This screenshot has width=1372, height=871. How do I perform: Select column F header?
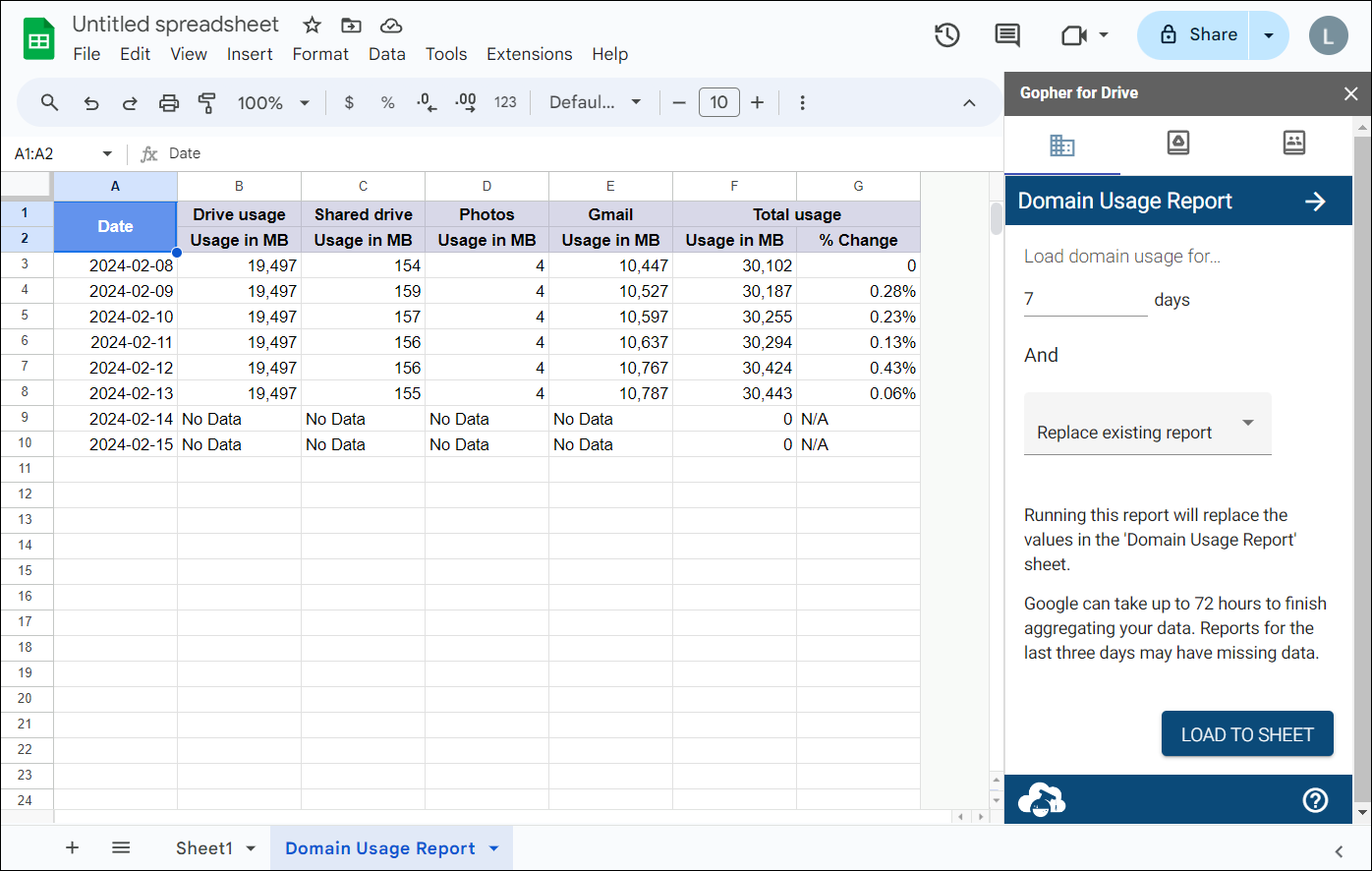(x=734, y=186)
